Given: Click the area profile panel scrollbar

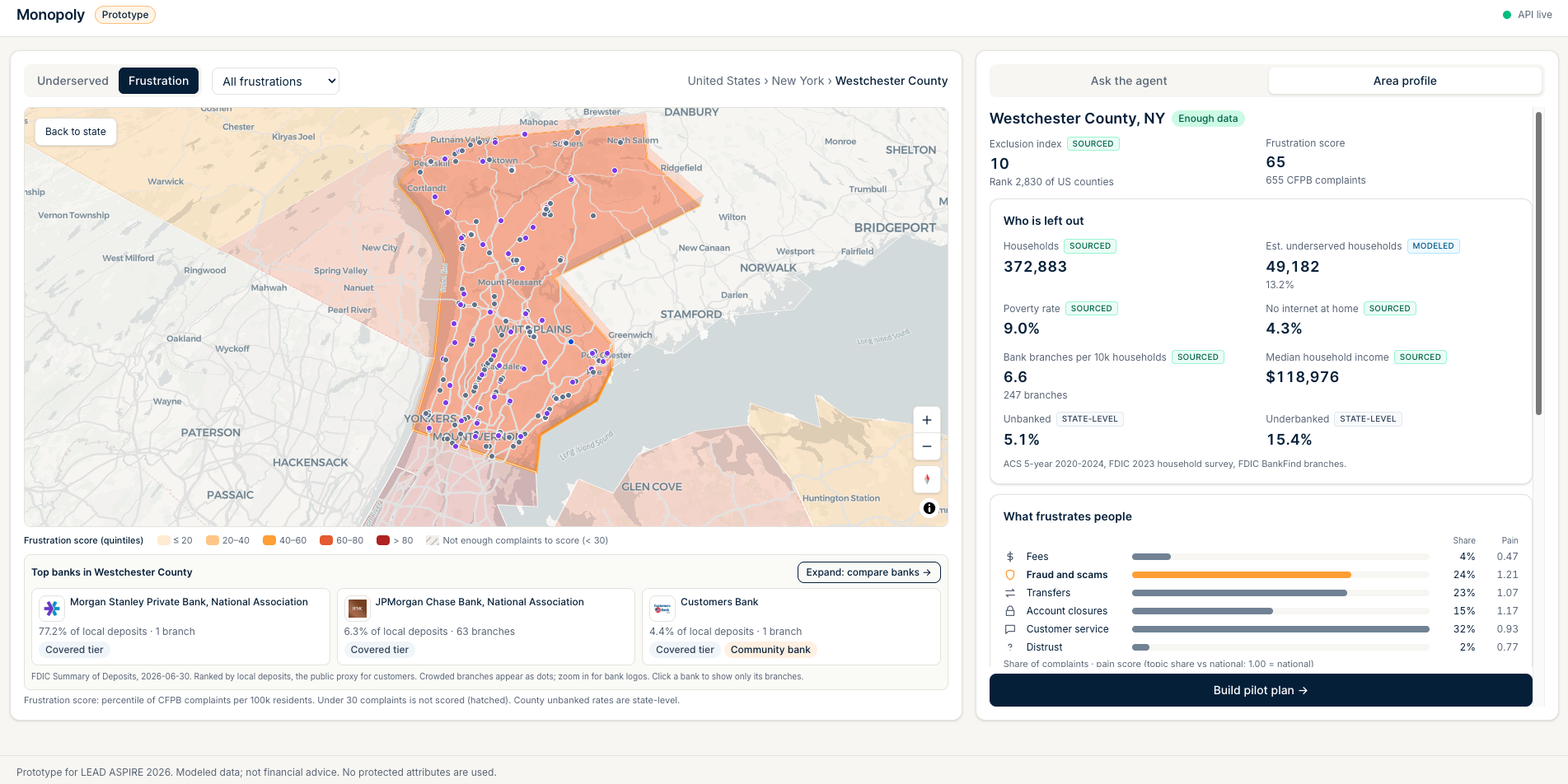Looking at the screenshot, I should coord(1538,264).
